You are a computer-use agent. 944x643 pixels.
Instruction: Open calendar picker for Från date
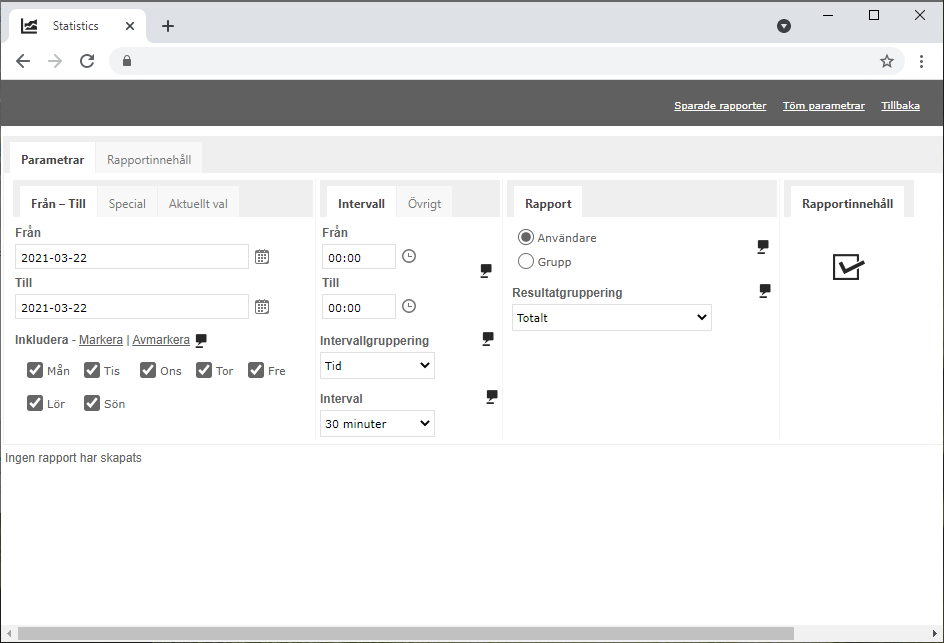[x=262, y=257]
